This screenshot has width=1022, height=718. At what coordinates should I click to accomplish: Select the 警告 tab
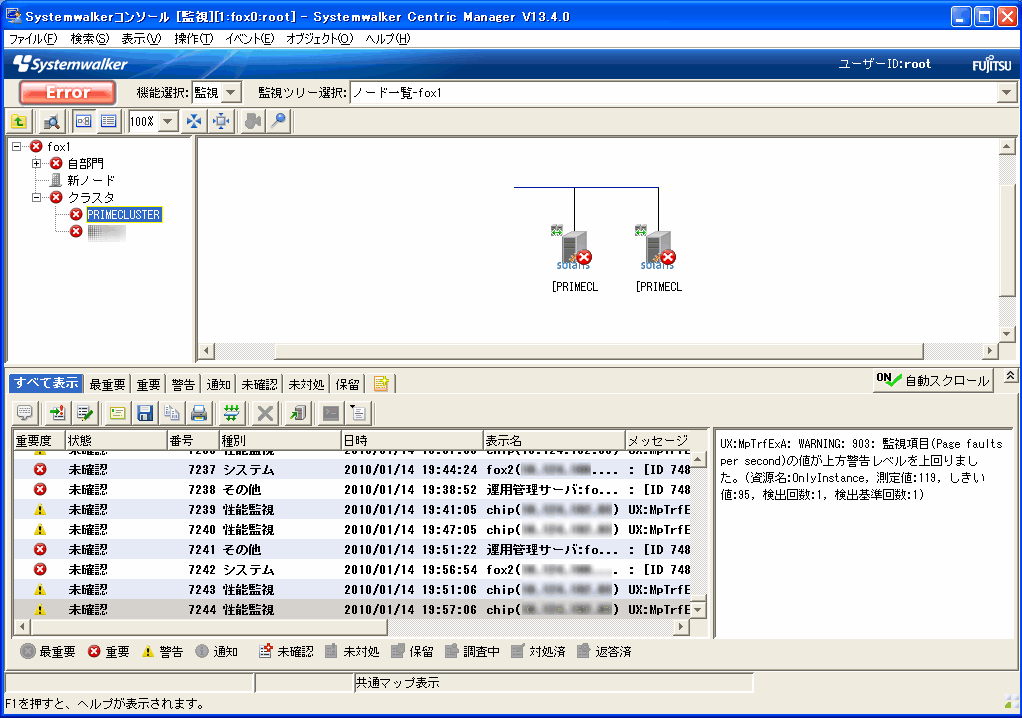pos(183,384)
